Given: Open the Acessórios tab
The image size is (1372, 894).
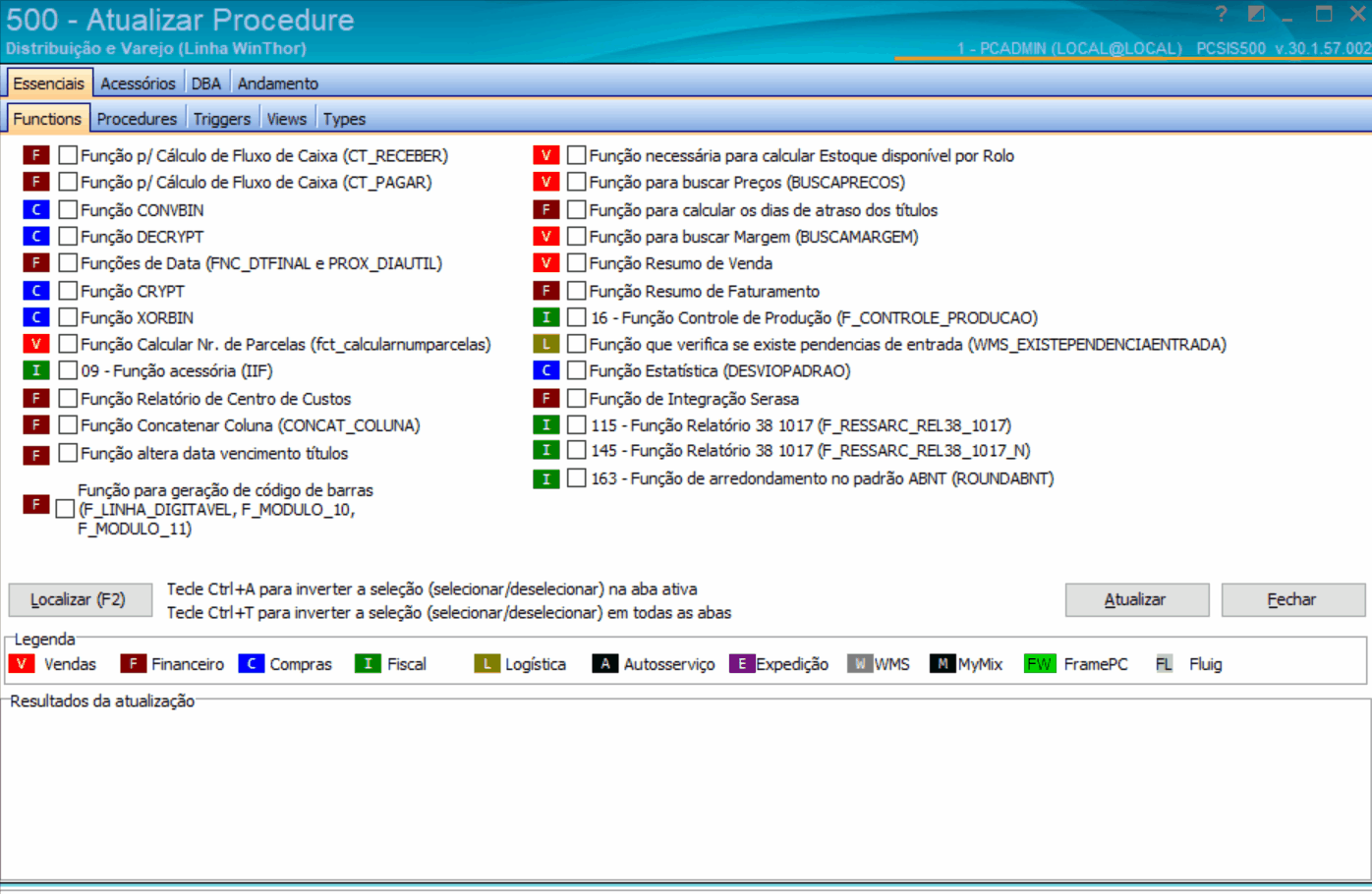Looking at the screenshot, I should point(138,84).
